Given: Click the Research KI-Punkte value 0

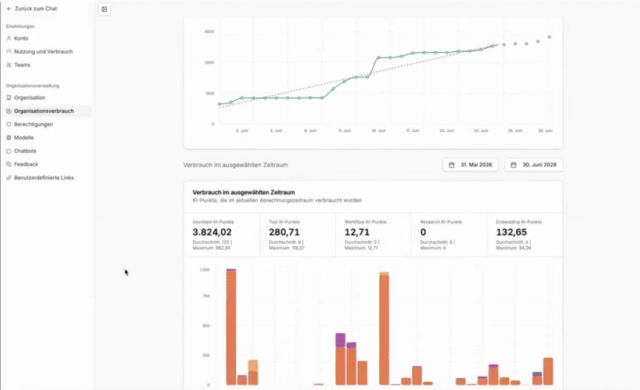Looking at the screenshot, I should [423, 232].
